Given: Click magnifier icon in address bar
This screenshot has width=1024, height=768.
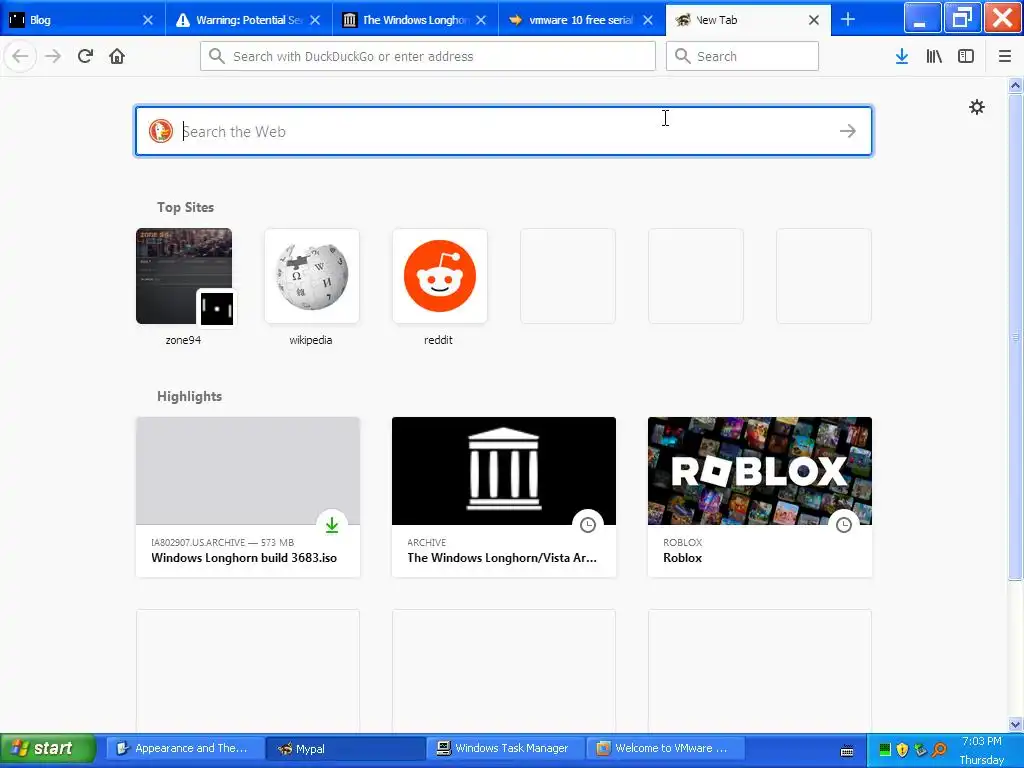Looking at the screenshot, I should coord(217,56).
